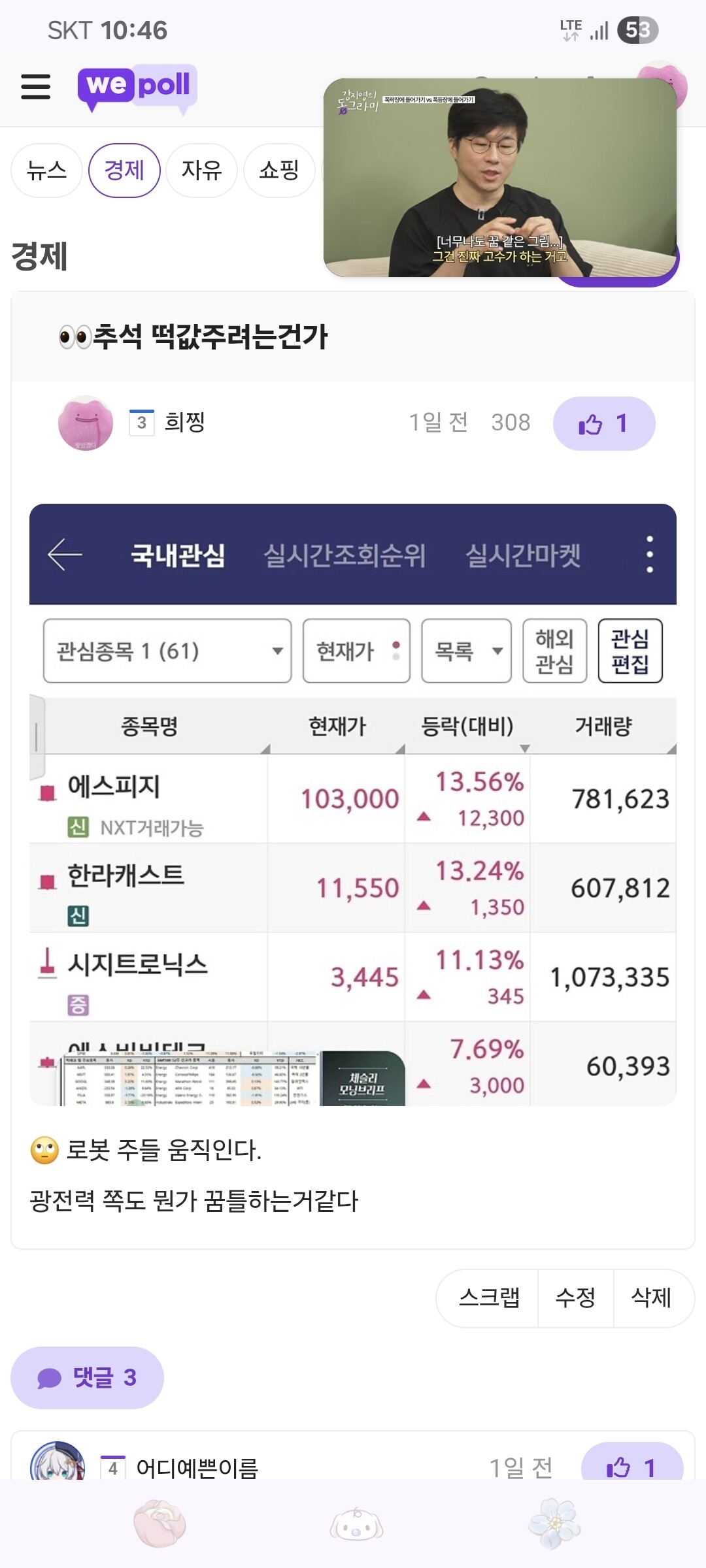Click the 스크랩 button
The image size is (706, 1568).
[488, 1298]
